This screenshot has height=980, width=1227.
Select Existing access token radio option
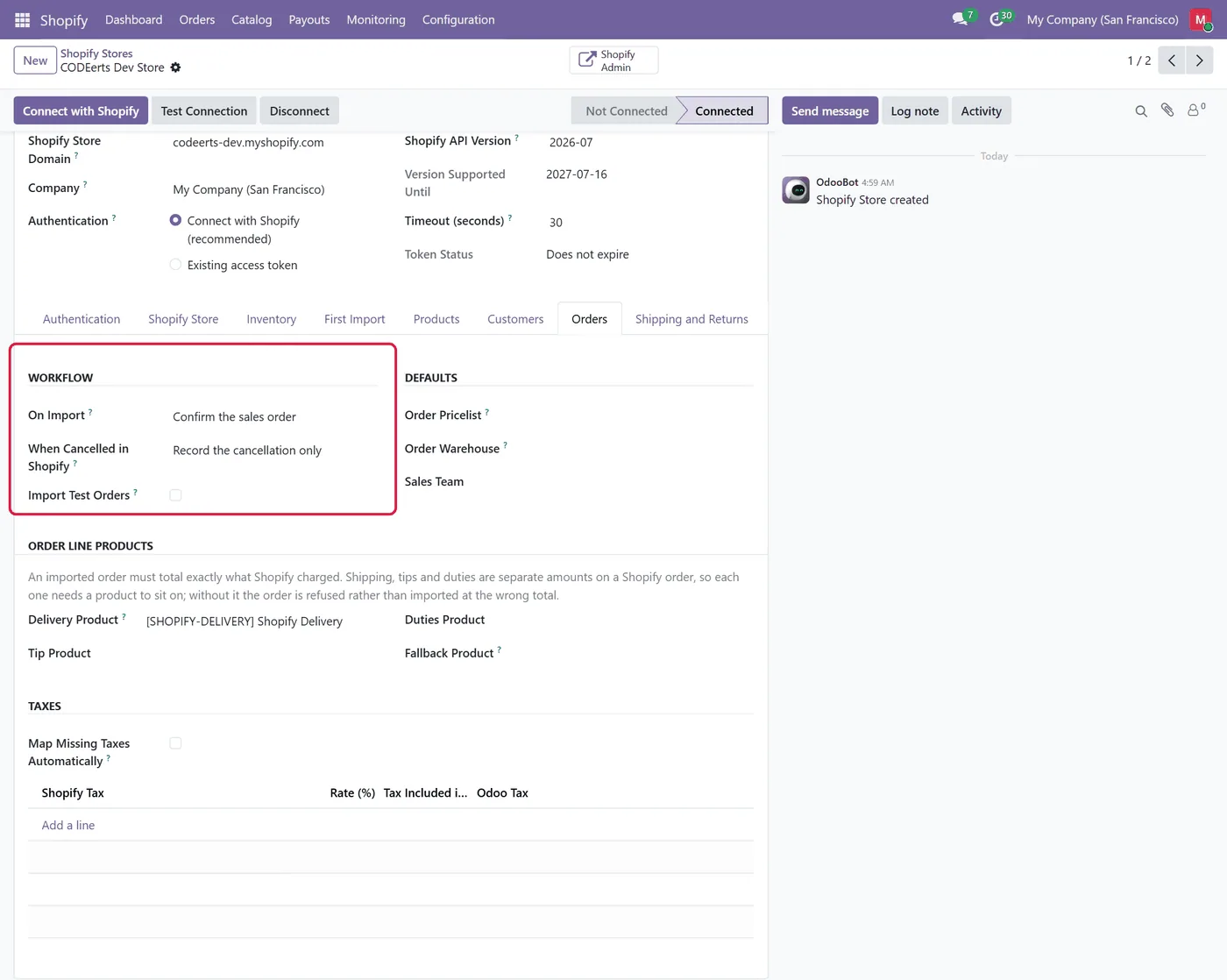(x=175, y=265)
